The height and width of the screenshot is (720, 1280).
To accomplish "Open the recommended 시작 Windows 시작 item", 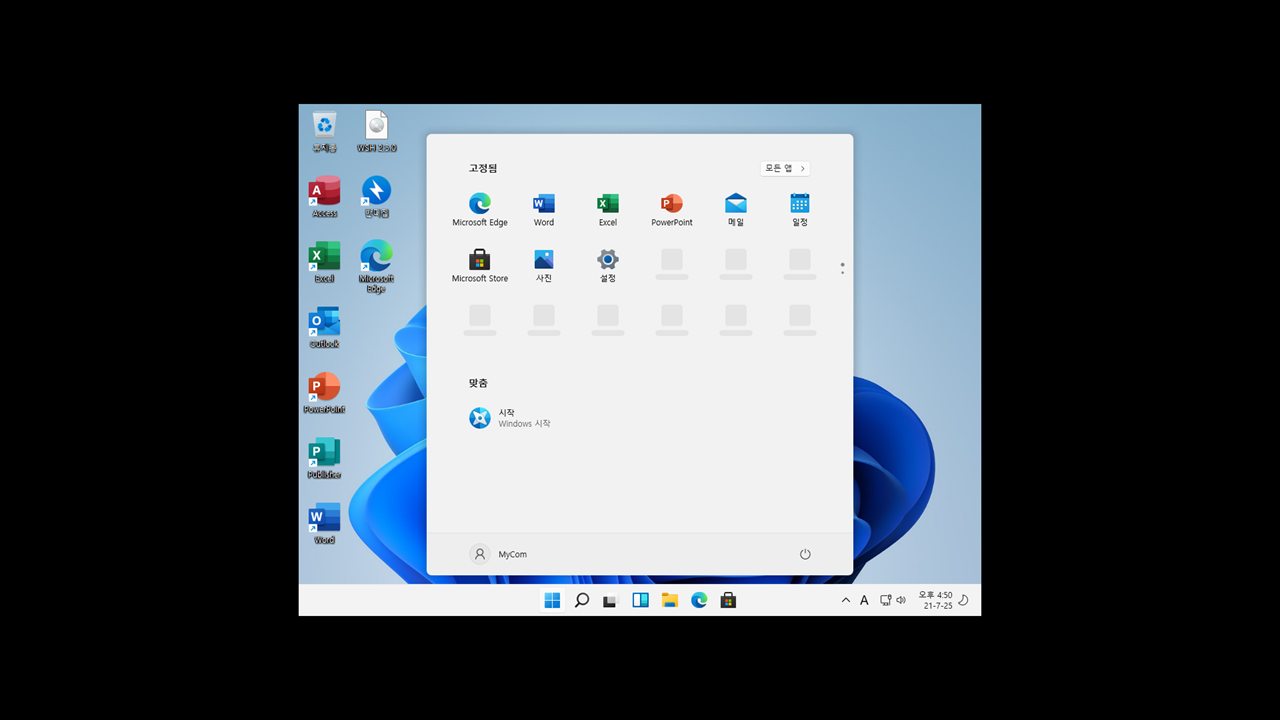I will click(510, 418).
